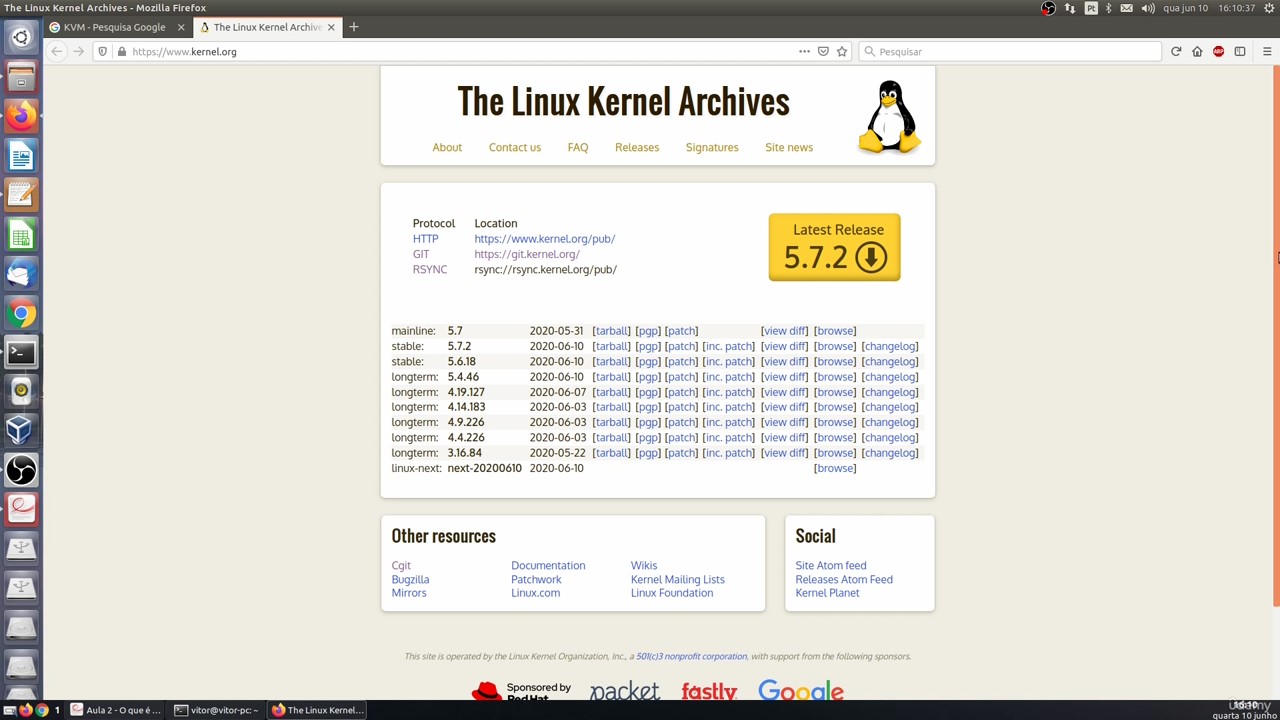Viewport: 1280px width, 720px height.
Task: Bookmark this page with the star icon
Action: [842, 52]
